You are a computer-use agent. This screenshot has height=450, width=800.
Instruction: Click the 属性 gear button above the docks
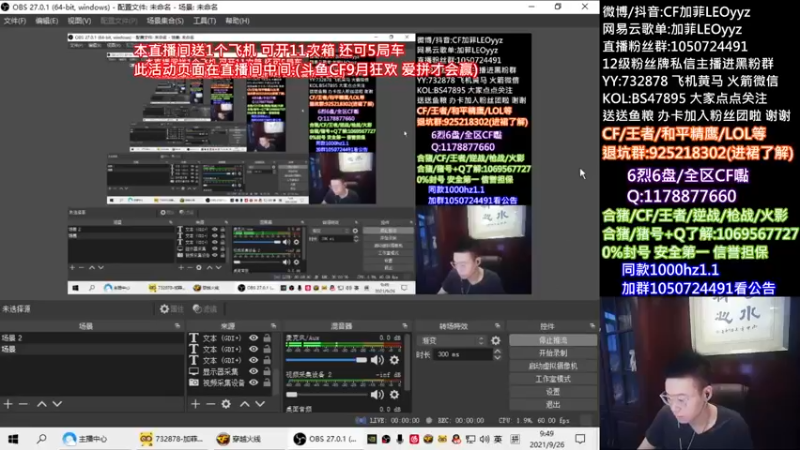(171, 309)
